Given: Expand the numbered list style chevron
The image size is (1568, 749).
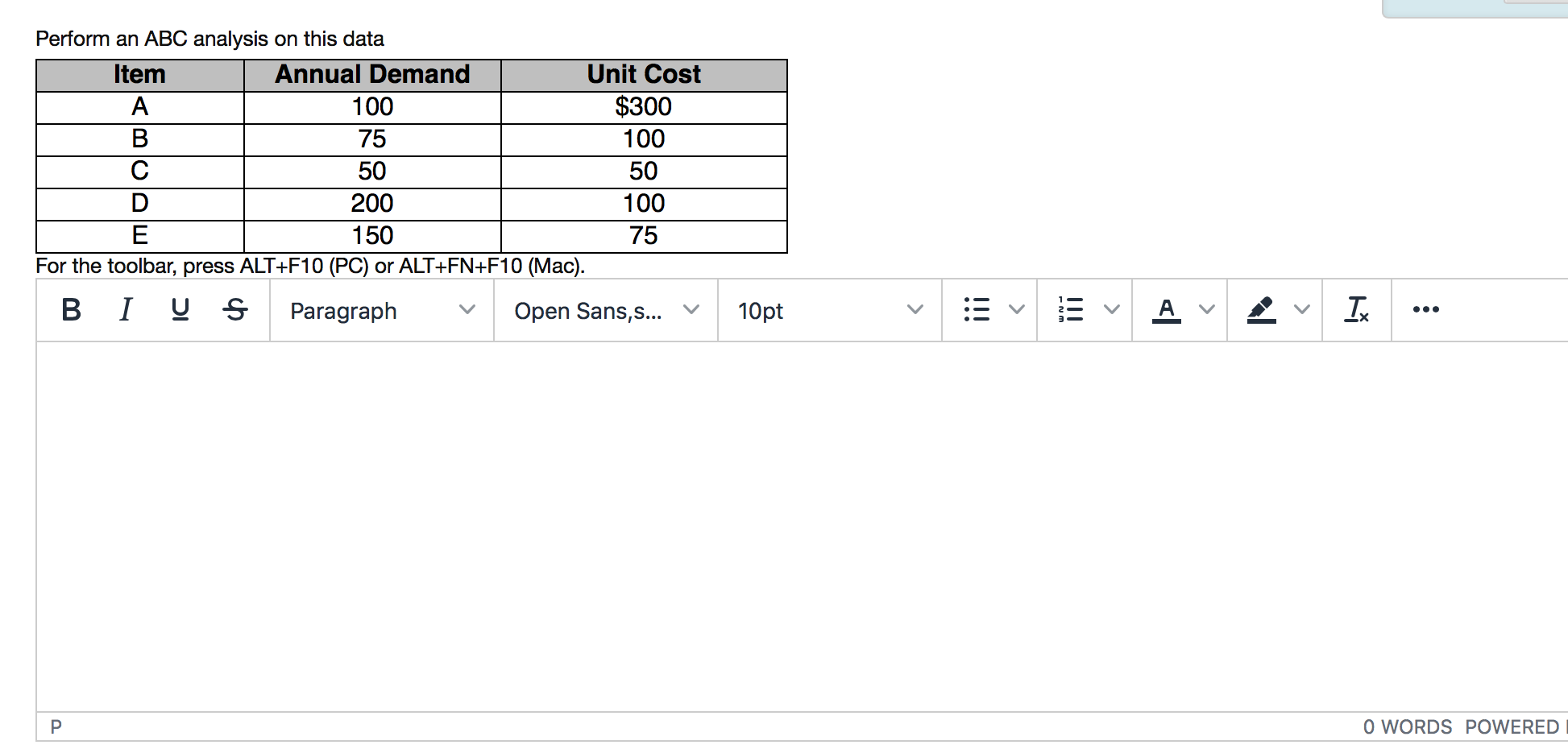Looking at the screenshot, I should [x=1112, y=309].
